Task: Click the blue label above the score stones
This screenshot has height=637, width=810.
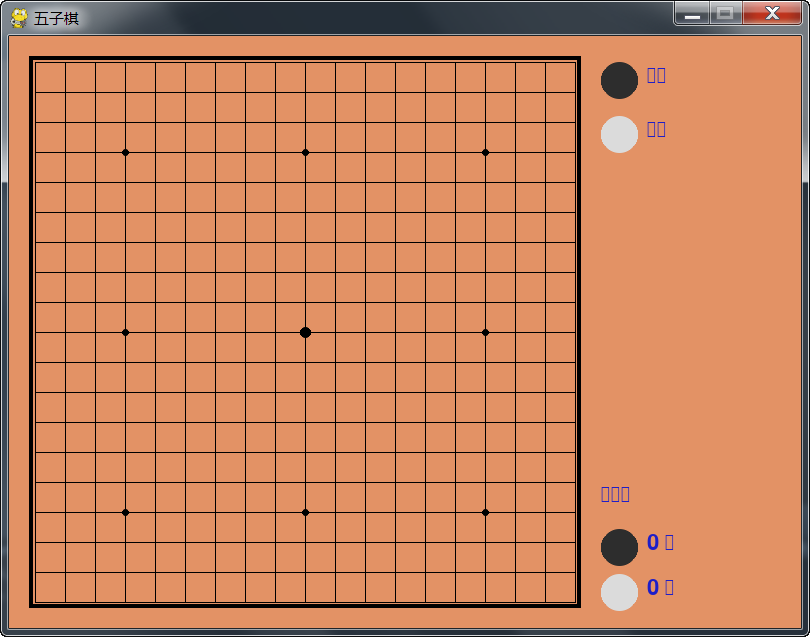Action: tap(615, 494)
